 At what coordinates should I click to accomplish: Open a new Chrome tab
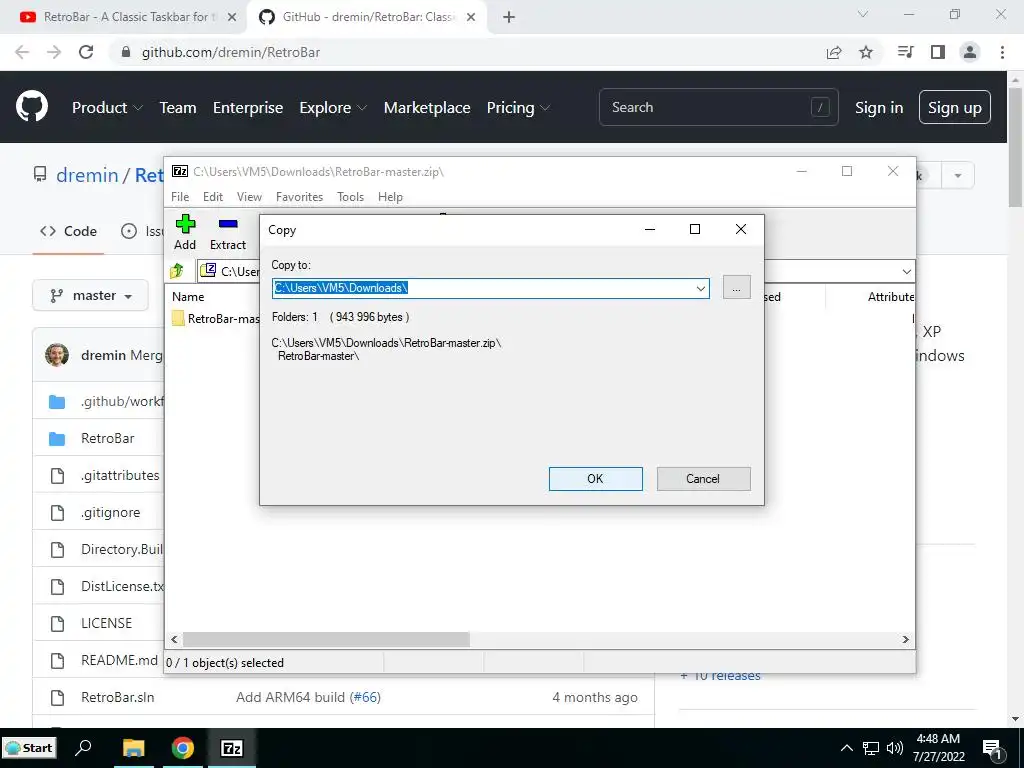509,17
